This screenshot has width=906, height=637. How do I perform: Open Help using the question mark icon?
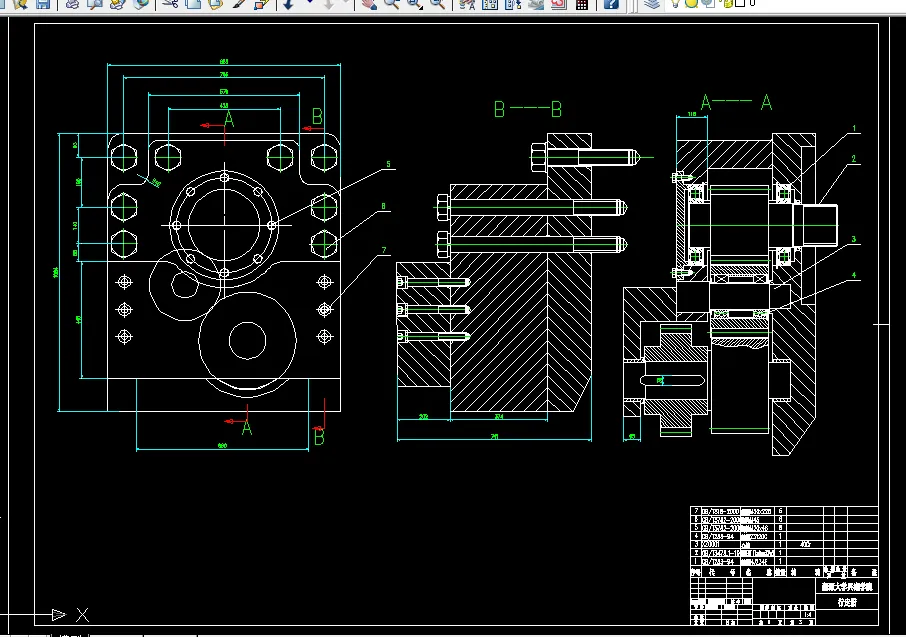[x=611, y=4]
